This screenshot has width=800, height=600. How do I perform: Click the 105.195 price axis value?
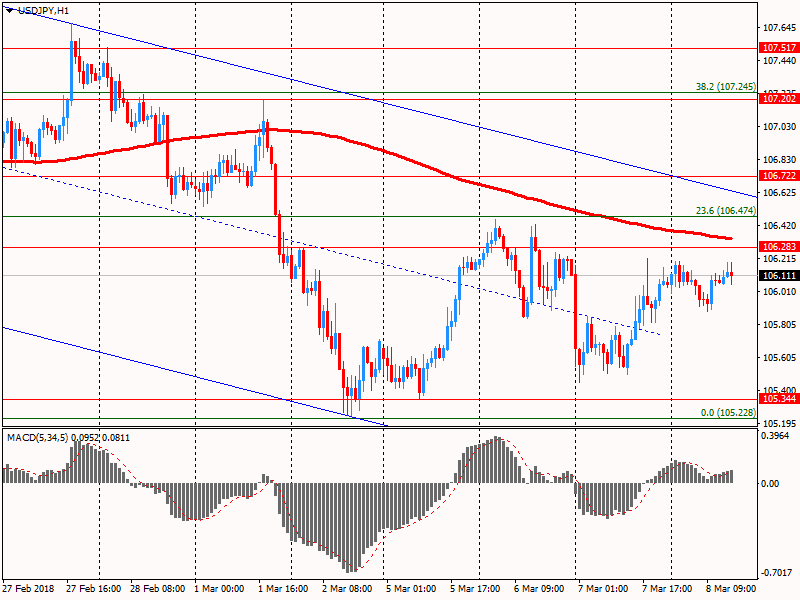779,423
